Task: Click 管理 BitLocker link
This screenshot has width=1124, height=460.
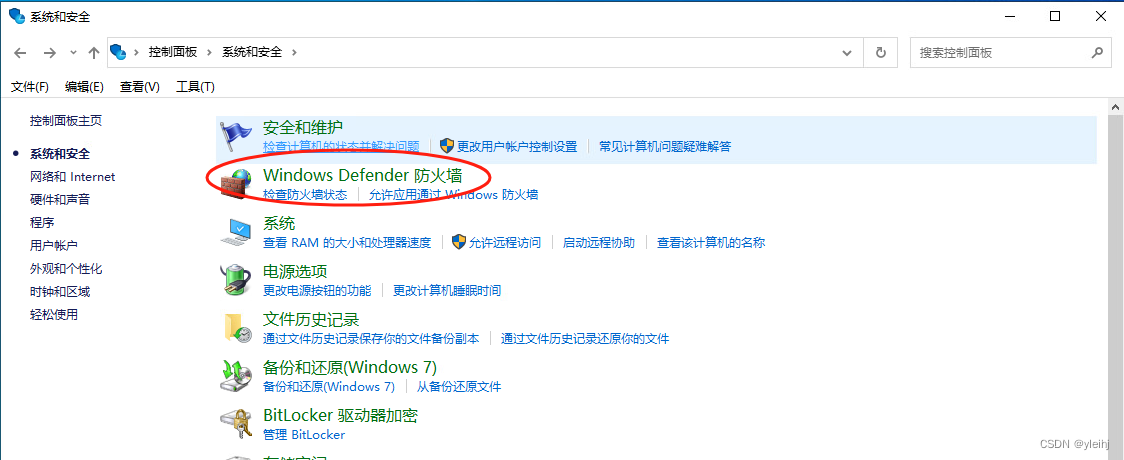Action: (304, 434)
